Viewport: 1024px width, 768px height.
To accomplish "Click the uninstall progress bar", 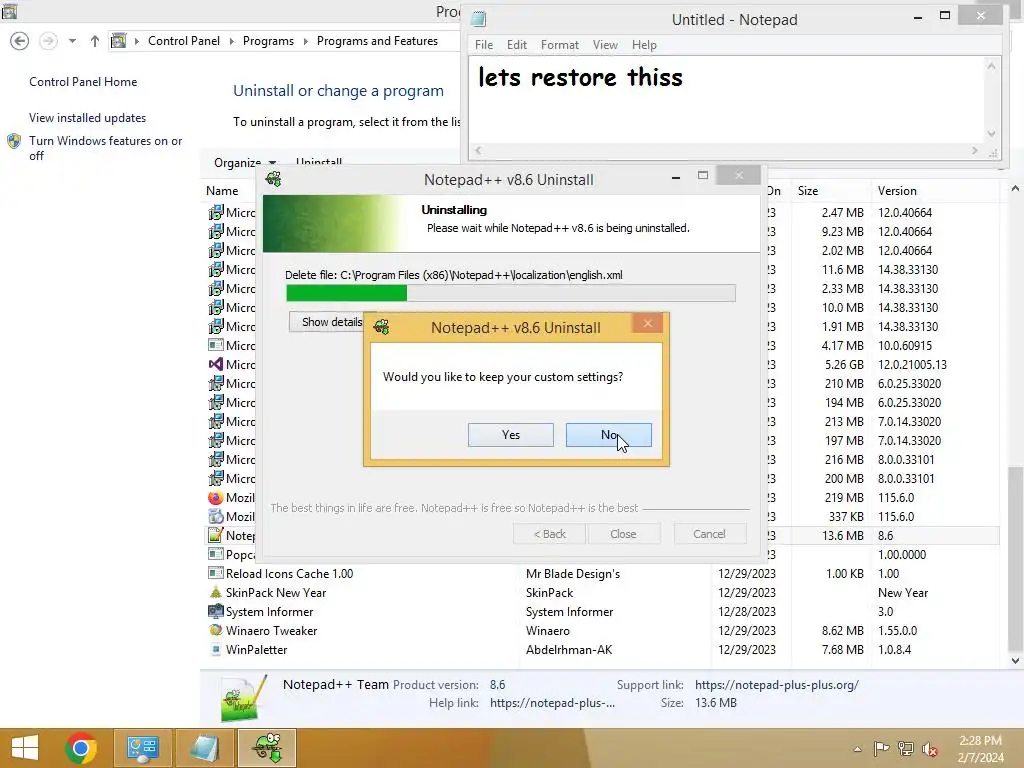I will (511, 293).
